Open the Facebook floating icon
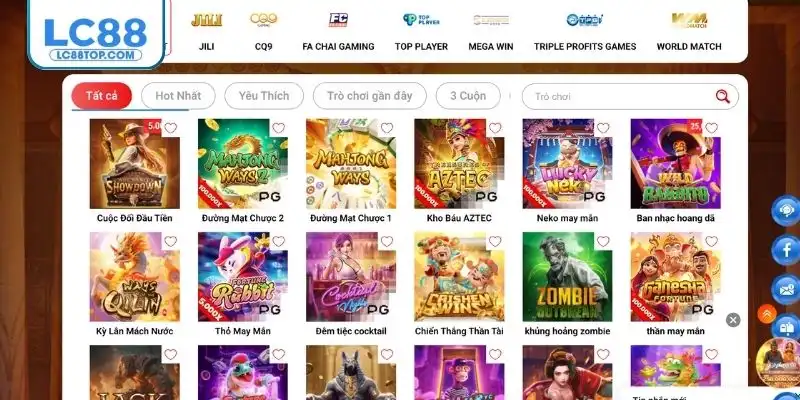Viewport: 800px width, 400px height. pyautogui.click(x=785, y=250)
